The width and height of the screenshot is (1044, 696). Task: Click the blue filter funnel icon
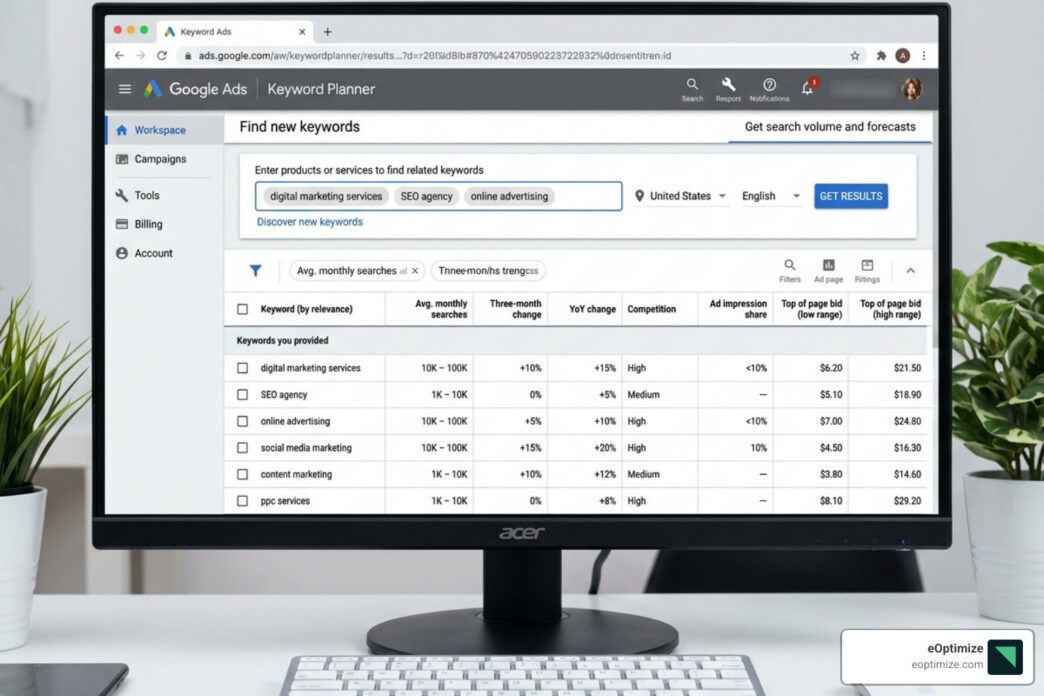click(256, 270)
